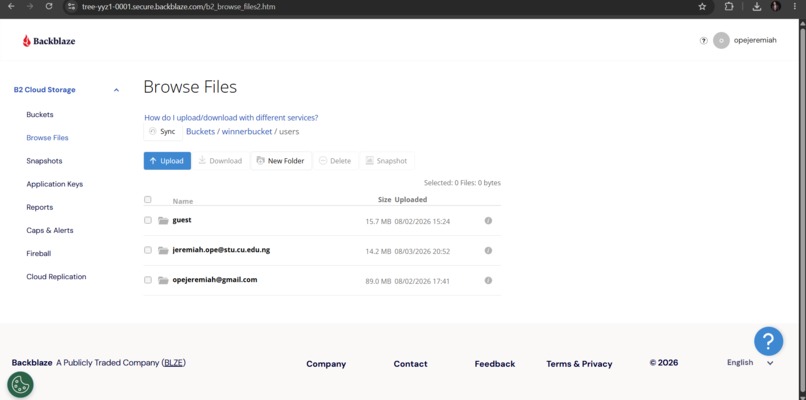Go to Buckets in sidebar
The image size is (806, 400).
[40, 115]
